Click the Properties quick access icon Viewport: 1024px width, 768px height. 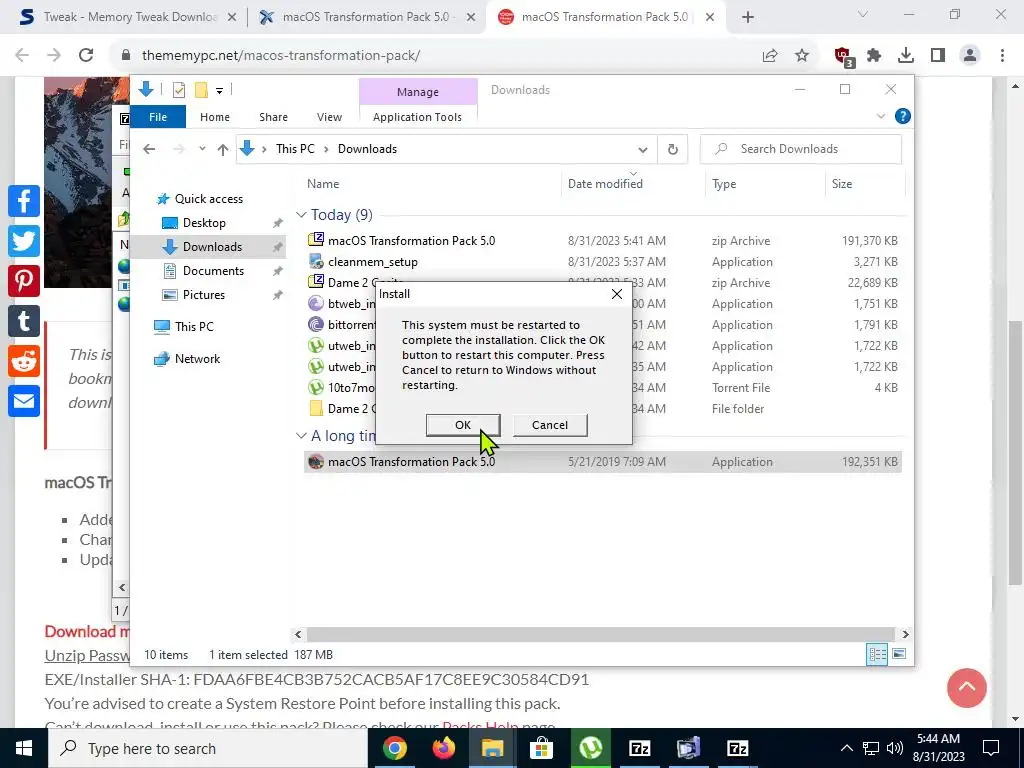[x=179, y=90]
